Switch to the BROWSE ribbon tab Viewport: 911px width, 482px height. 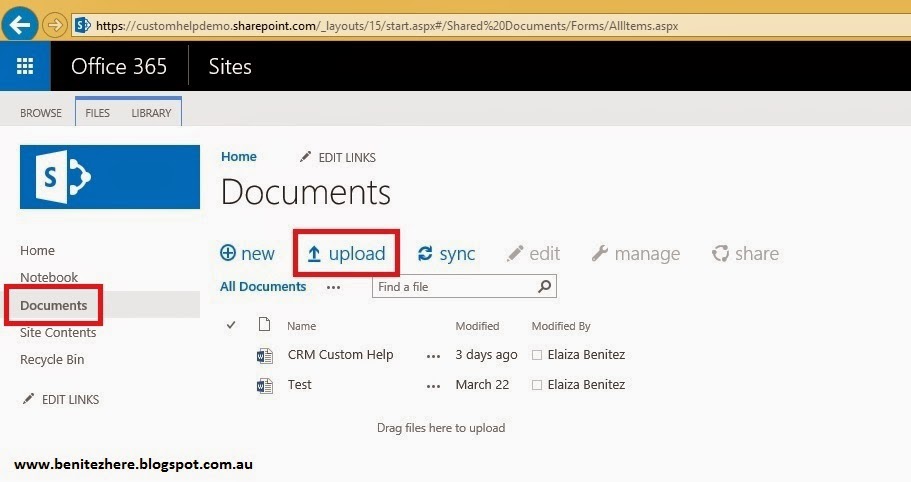point(41,113)
